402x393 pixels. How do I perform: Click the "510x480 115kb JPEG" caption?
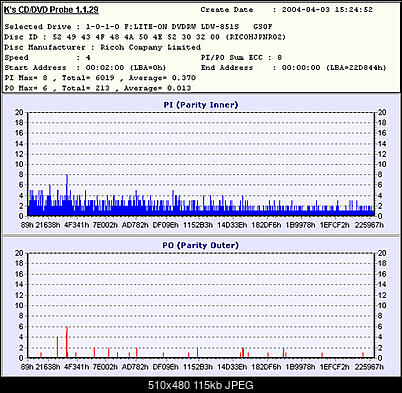201,385
